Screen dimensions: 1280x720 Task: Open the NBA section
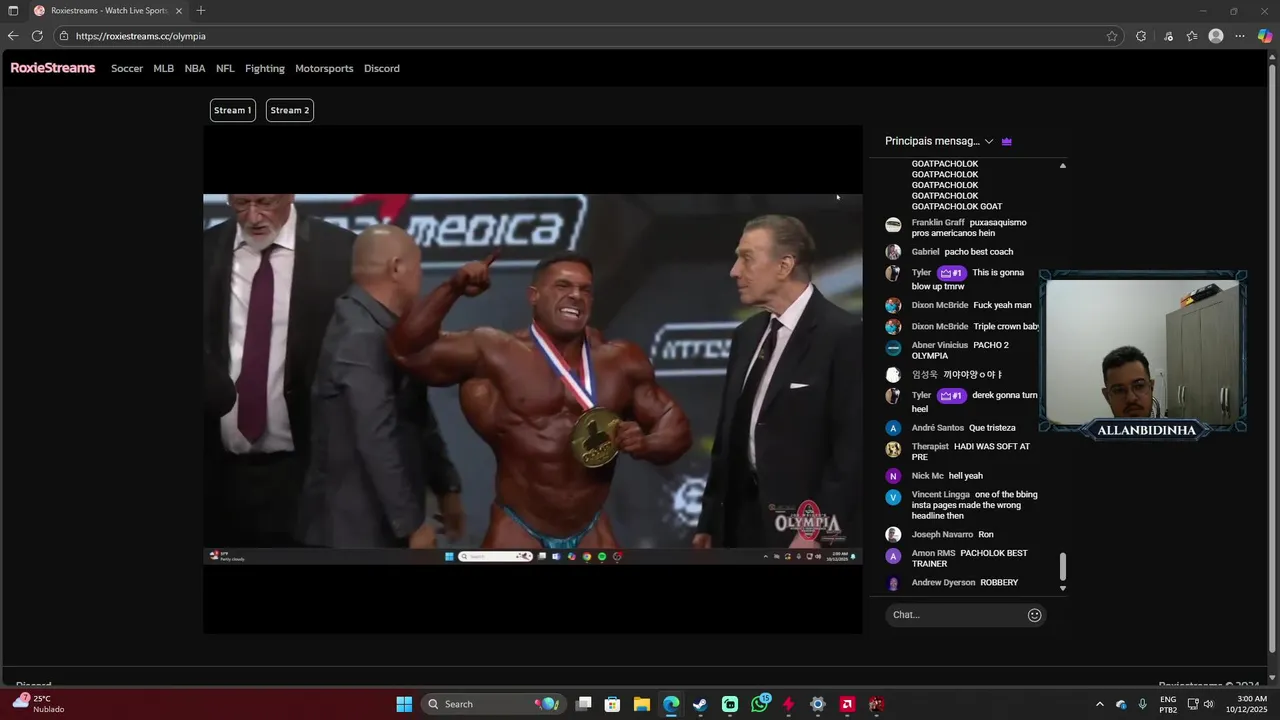click(x=195, y=69)
